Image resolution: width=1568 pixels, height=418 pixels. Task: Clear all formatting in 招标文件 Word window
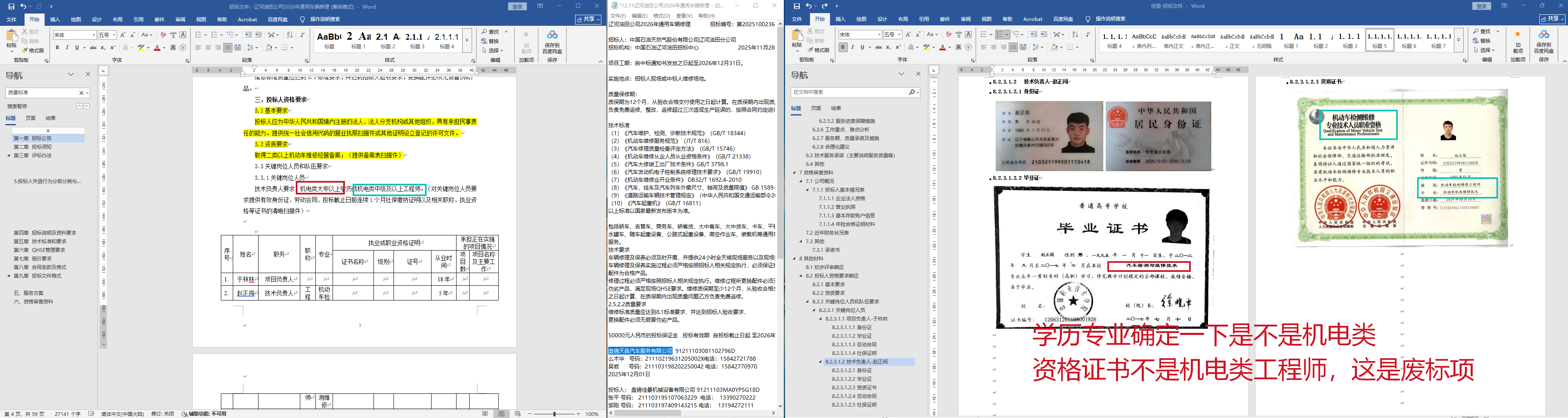[163, 35]
